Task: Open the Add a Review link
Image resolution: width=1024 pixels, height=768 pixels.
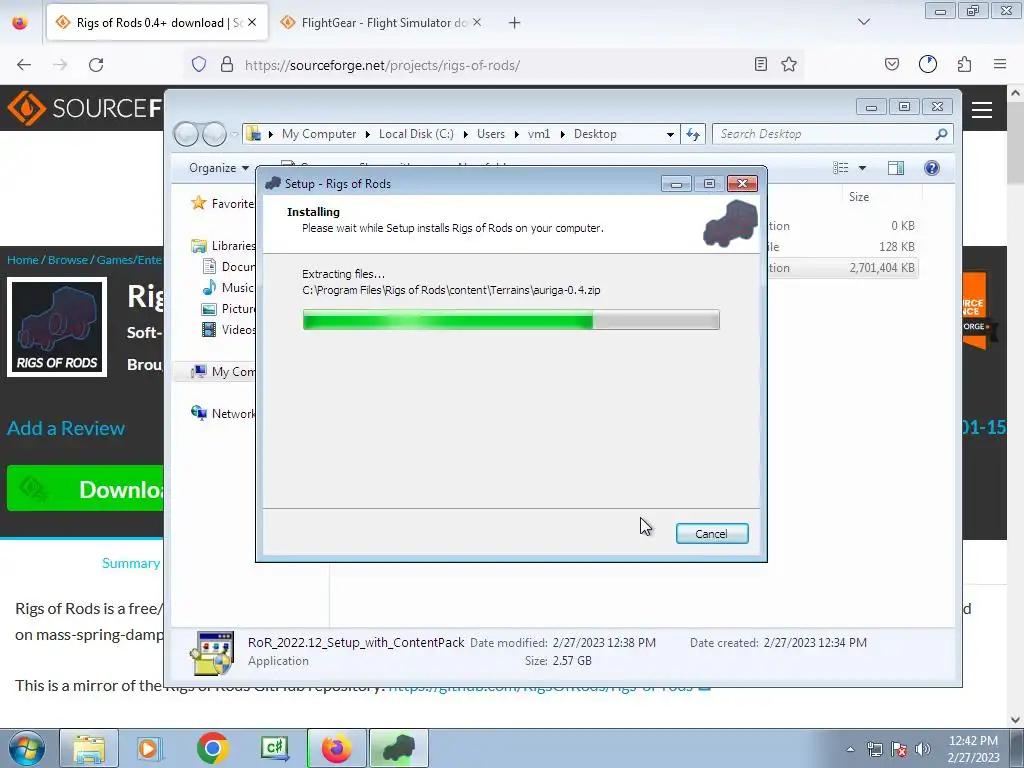Action: [66, 428]
